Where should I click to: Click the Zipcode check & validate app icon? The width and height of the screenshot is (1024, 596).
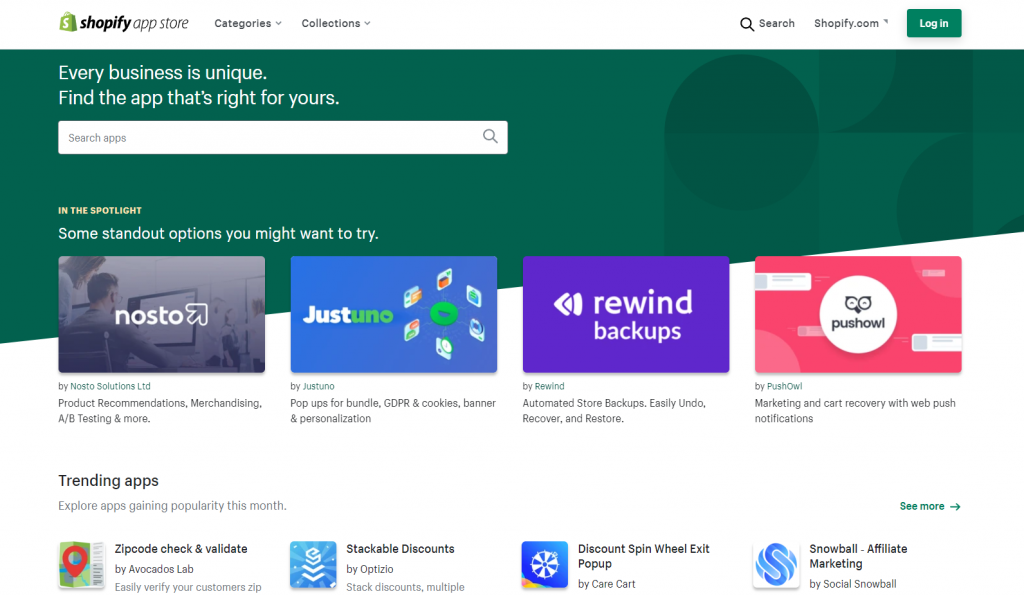click(81, 564)
